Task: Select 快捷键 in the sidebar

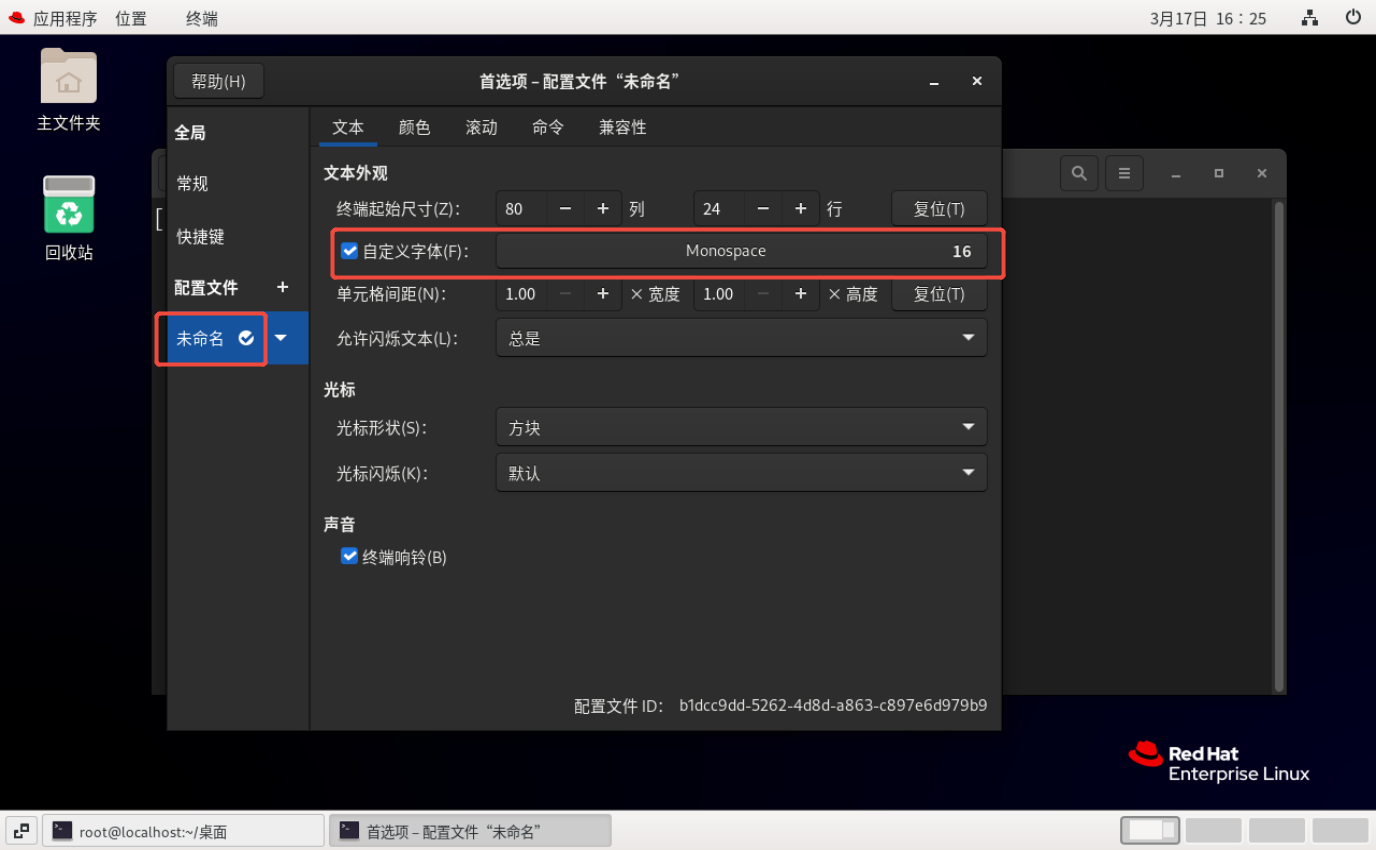Action: pos(238,237)
